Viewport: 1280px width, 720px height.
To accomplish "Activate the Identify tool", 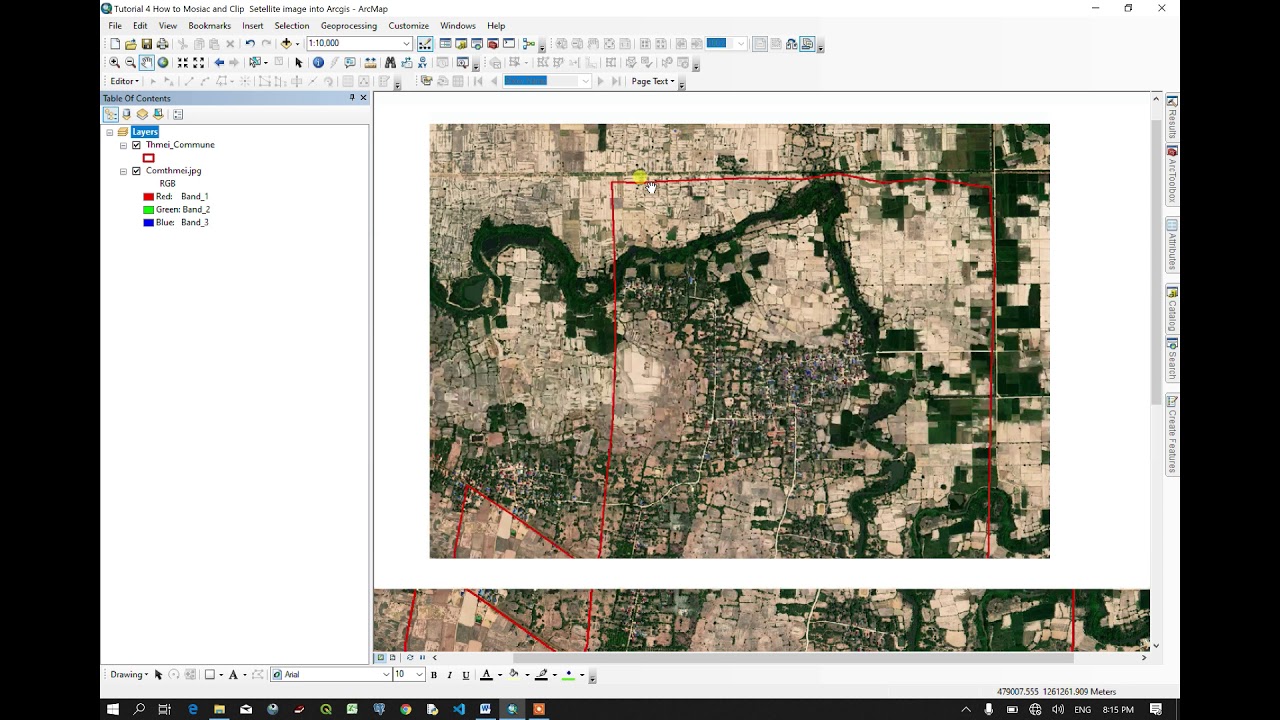I will 318,62.
